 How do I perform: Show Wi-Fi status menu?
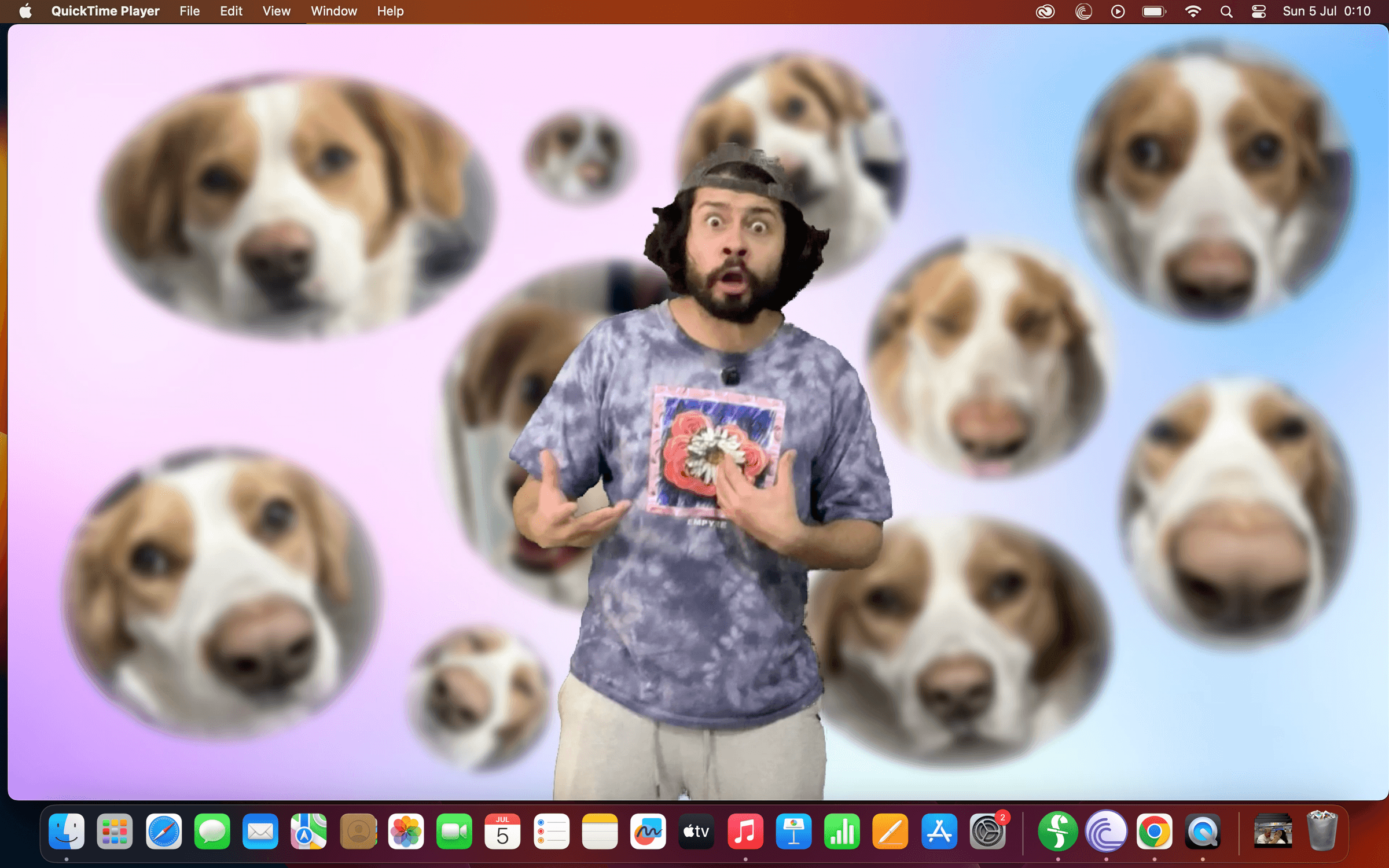pos(1193,12)
